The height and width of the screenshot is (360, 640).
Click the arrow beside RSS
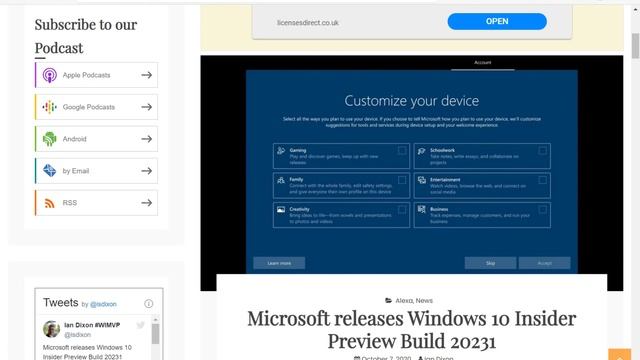pyautogui.click(x=147, y=202)
